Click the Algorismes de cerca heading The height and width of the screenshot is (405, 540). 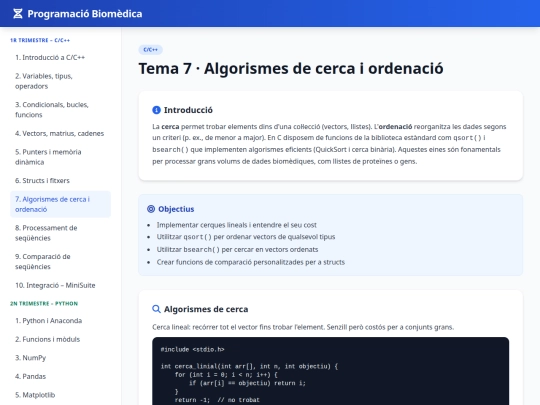click(x=206, y=309)
